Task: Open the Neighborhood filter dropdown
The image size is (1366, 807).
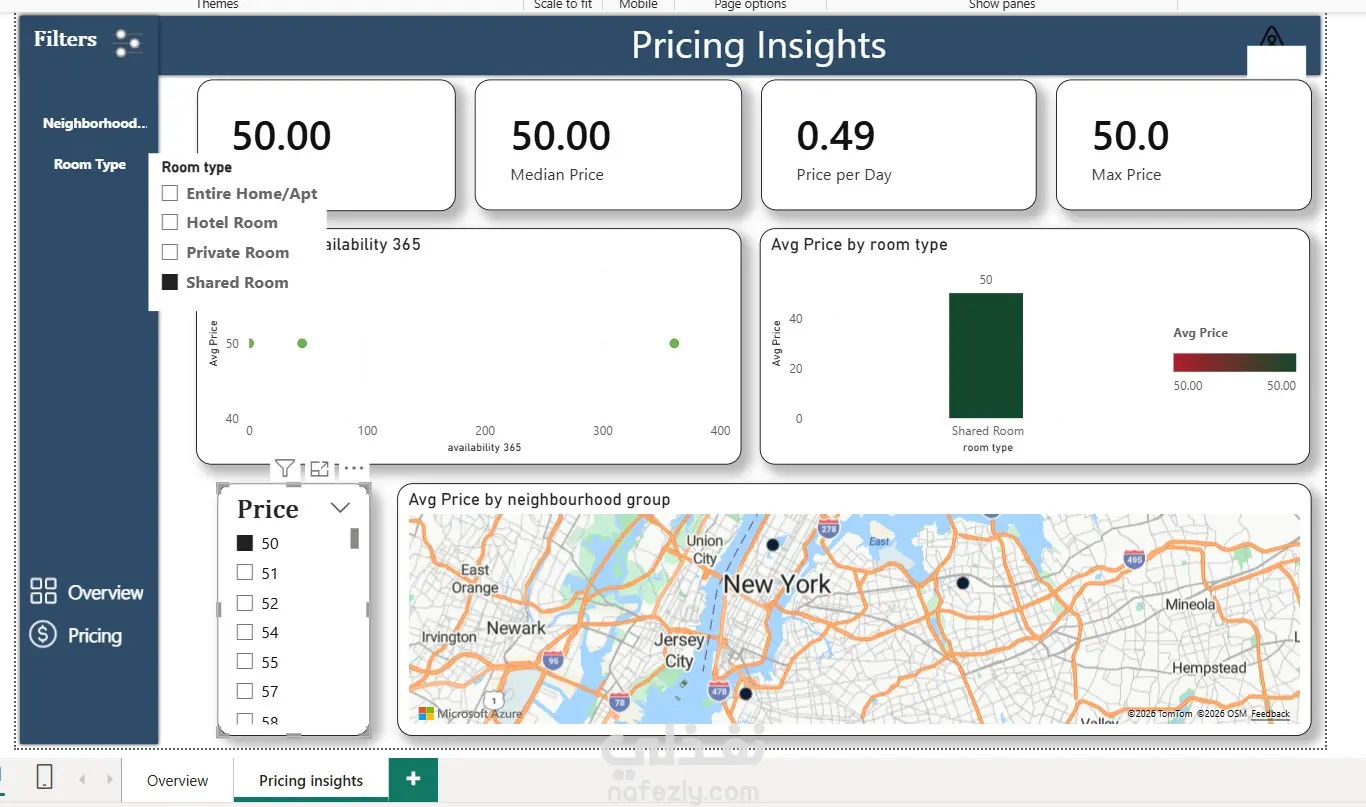Action: [x=94, y=123]
